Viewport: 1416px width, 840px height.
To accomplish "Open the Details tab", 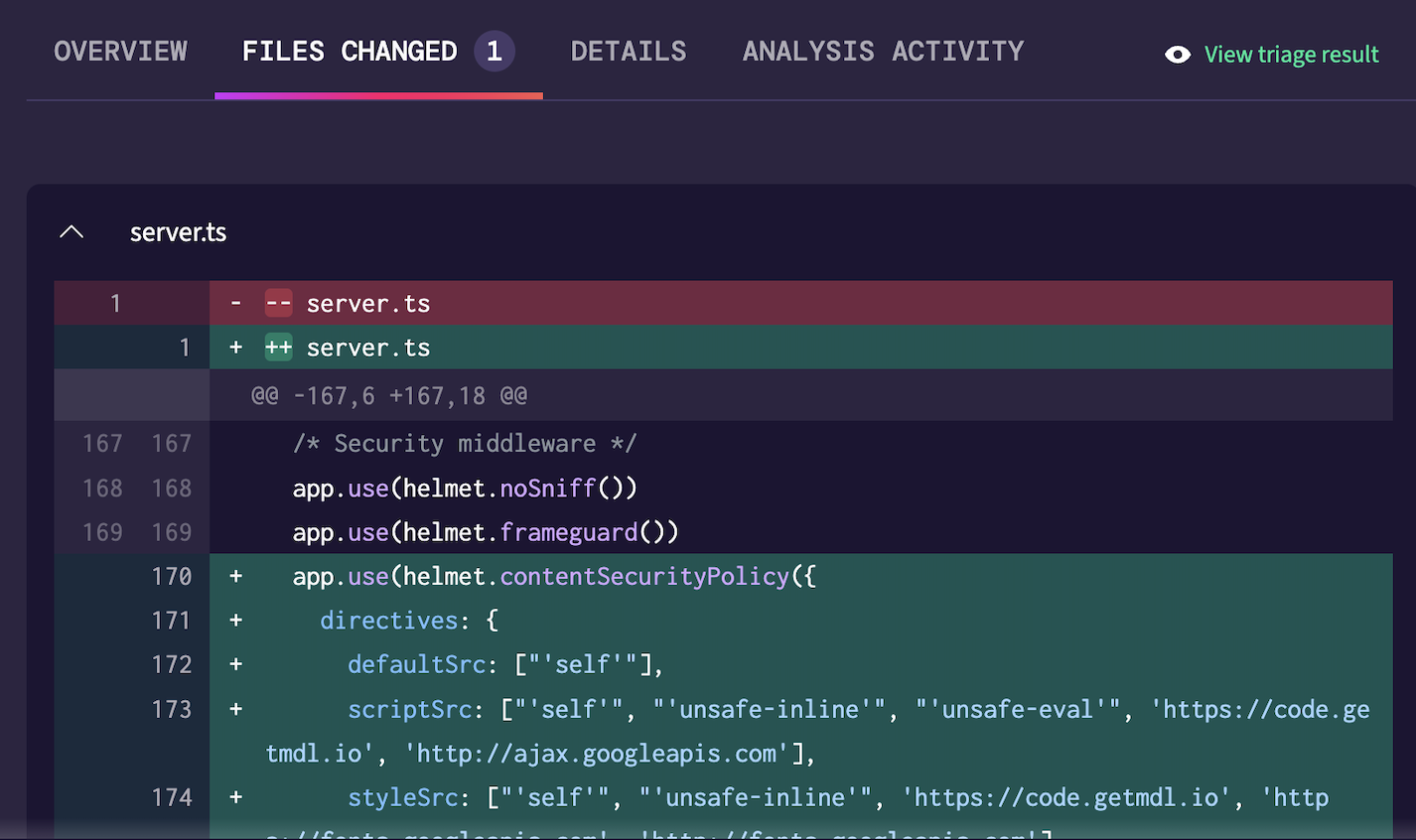I will (x=629, y=52).
